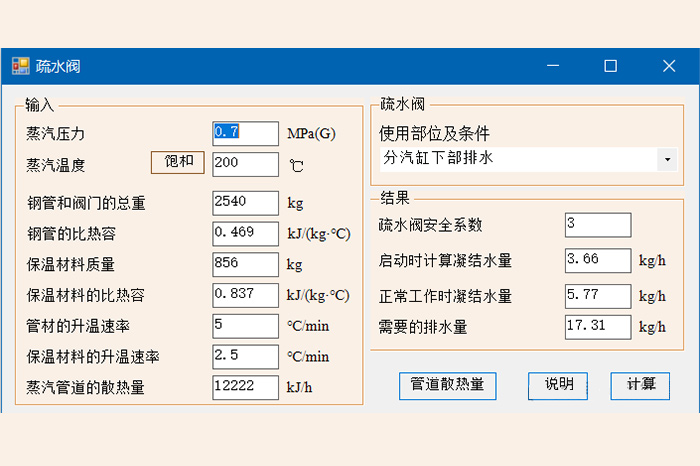Maximize the 疏水阀 window
Image resolution: width=700 pixels, height=466 pixels.
(610, 66)
